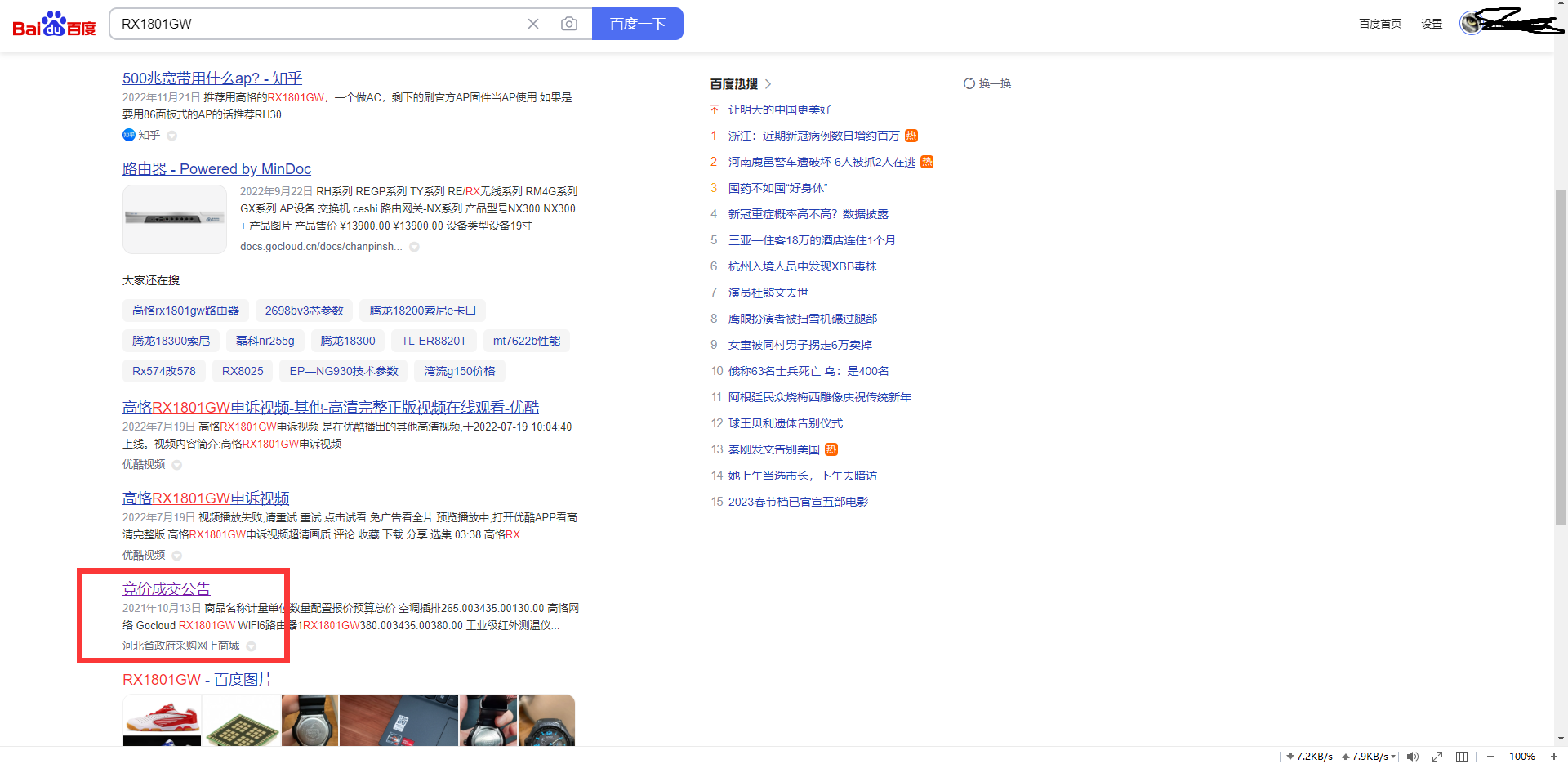Screen dimensions: 1568x764
Task: Open hot topic 女童被同村男子拐走6万卖掉
Action: click(x=800, y=345)
